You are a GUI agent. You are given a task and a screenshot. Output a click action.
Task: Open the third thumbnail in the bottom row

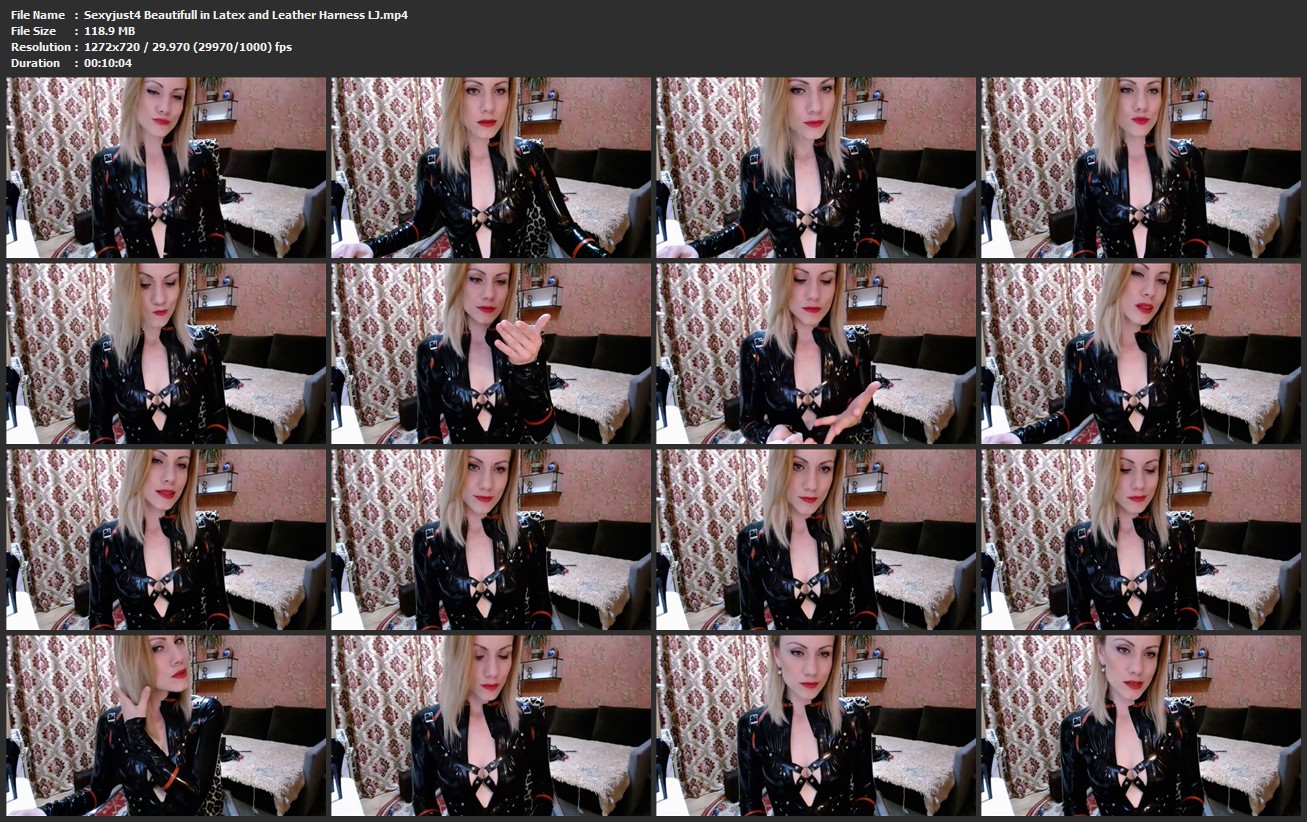click(x=817, y=726)
